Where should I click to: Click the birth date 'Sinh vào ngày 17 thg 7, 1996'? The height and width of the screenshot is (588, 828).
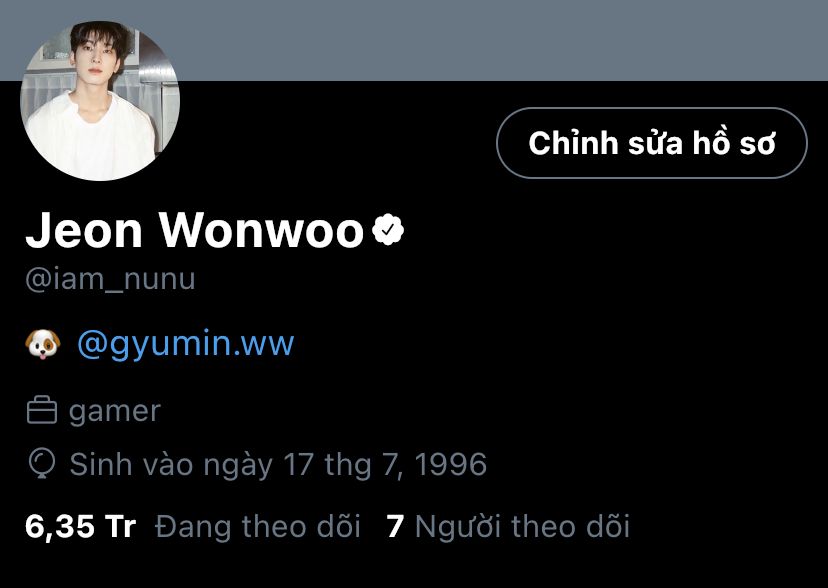[278, 464]
